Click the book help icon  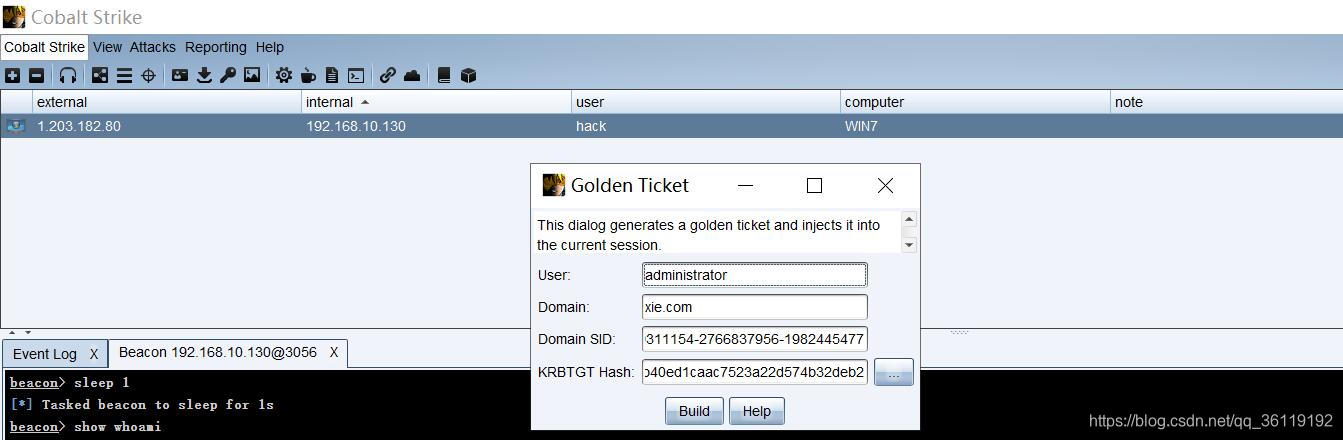click(444, 75)
